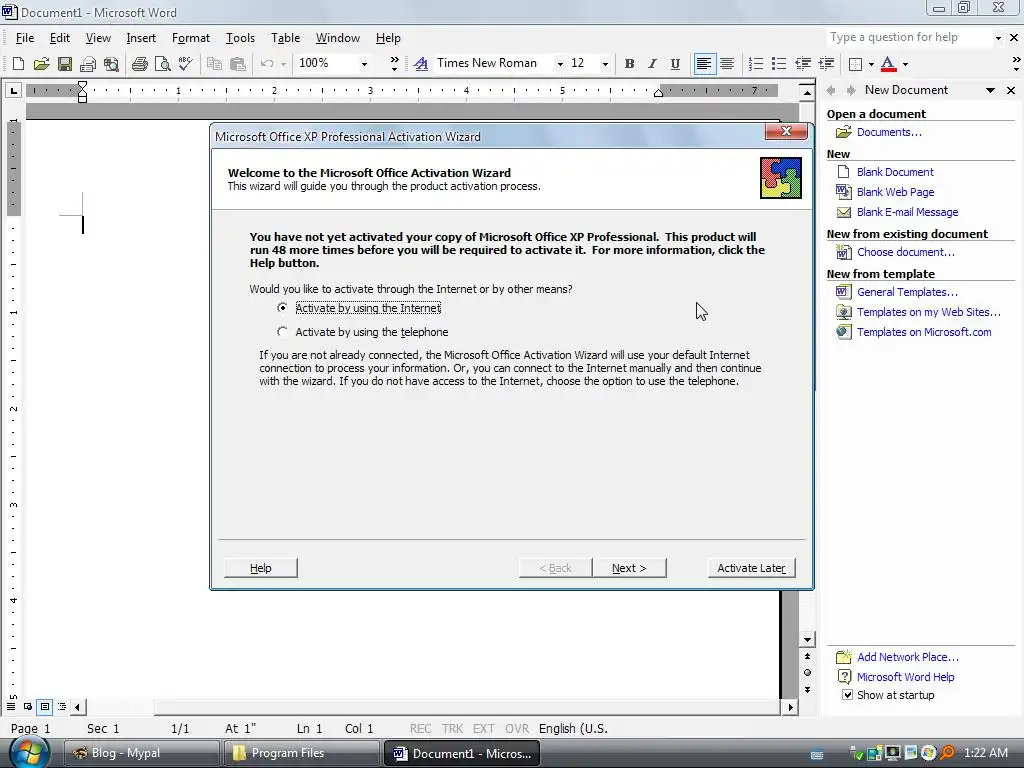1024x768 pixels.
Task: Open Print Preview from the toolbar
Action: (162, 63)
